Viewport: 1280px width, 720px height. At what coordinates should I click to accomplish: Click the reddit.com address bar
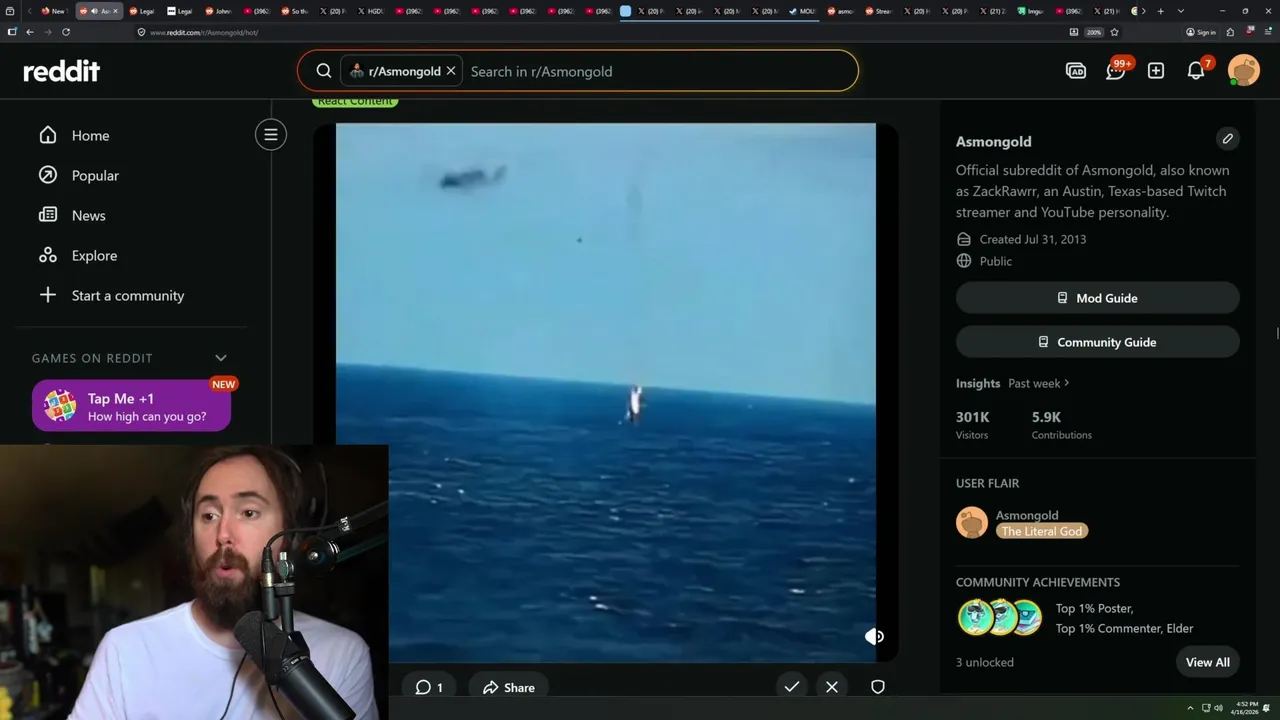pyautogui.click(x=600, y=32)
